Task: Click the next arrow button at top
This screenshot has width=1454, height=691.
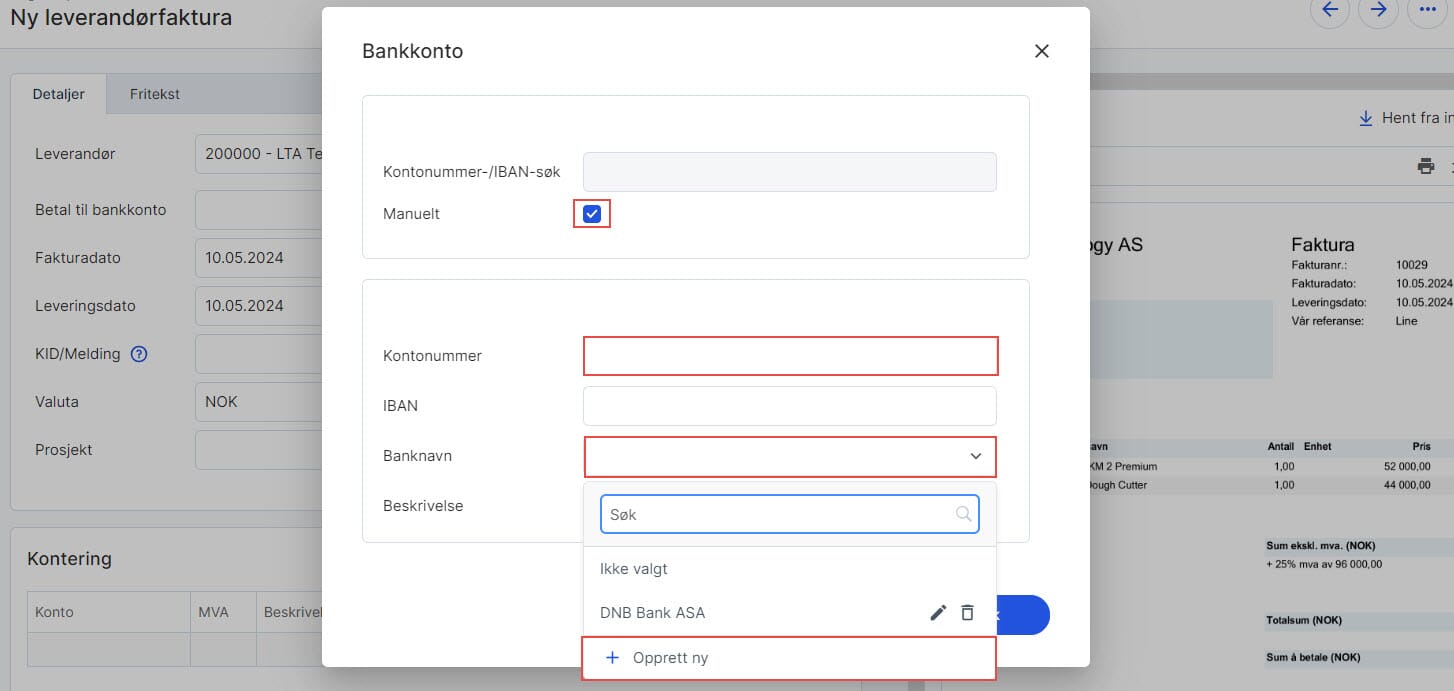Action: click(x=1378, y=10)
